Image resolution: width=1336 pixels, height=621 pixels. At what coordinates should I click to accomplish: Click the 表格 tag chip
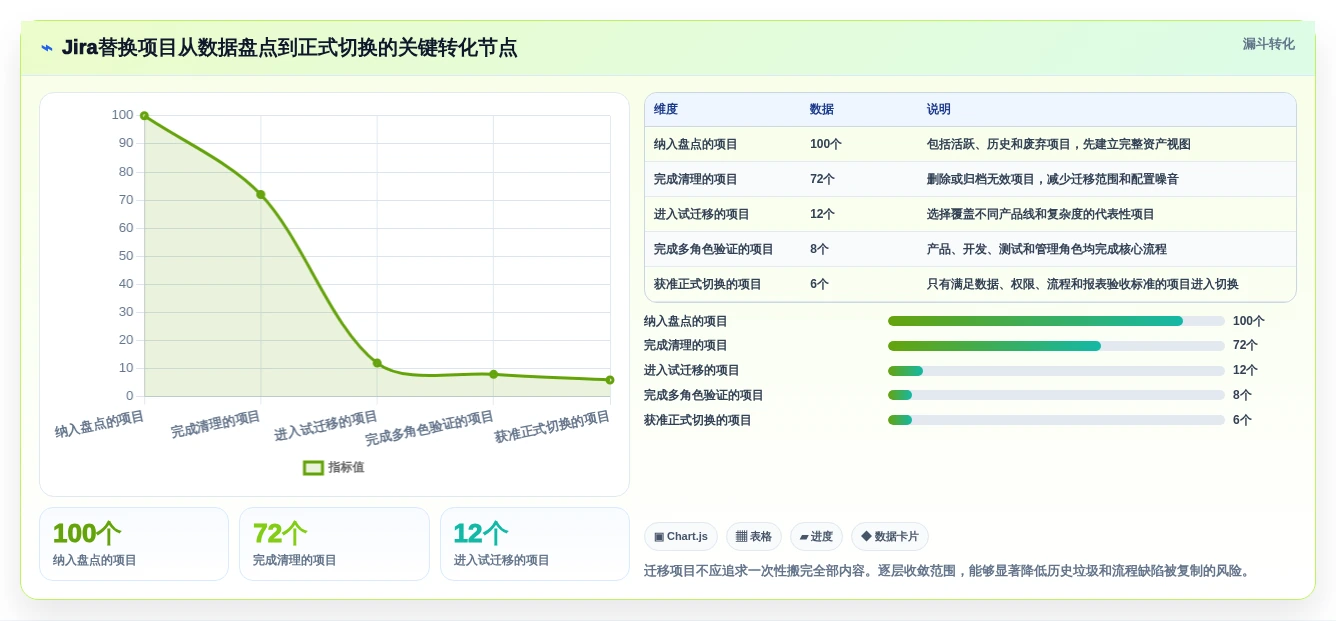[x=754, y=537]
